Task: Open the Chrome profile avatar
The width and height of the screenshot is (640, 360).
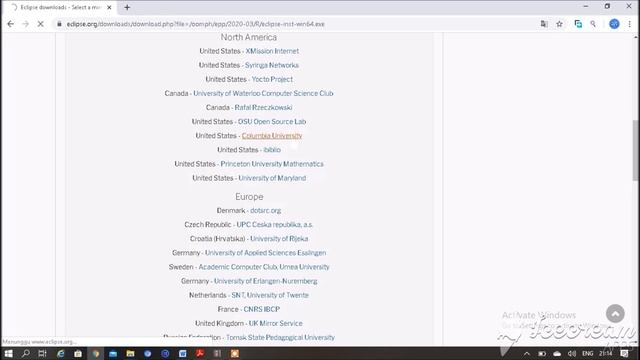Action: [x=614, y=24]
